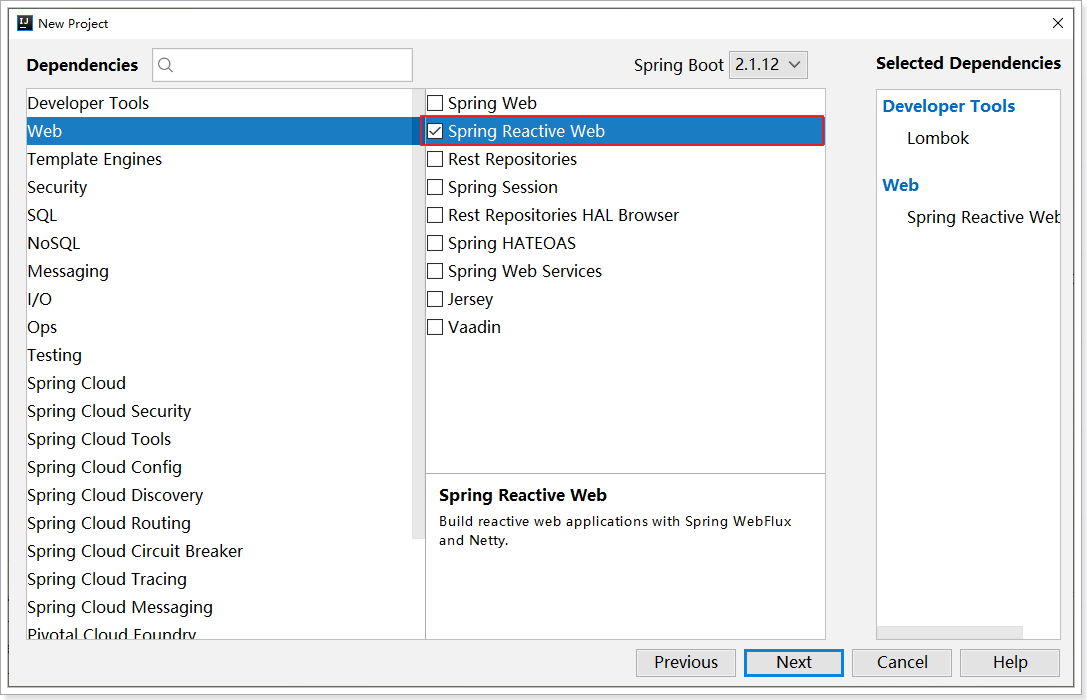Select Spring Cloud Messaging category
This screenshot has width=1087, height=700.
(x=219, y=607)
